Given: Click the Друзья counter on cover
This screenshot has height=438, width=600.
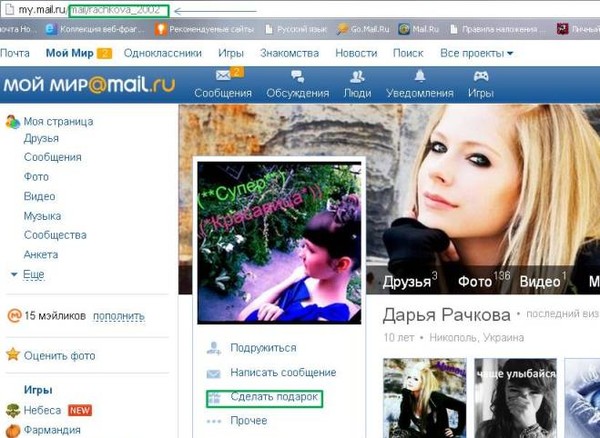Looking at the screenshot, I should click(x=410, y=281).
